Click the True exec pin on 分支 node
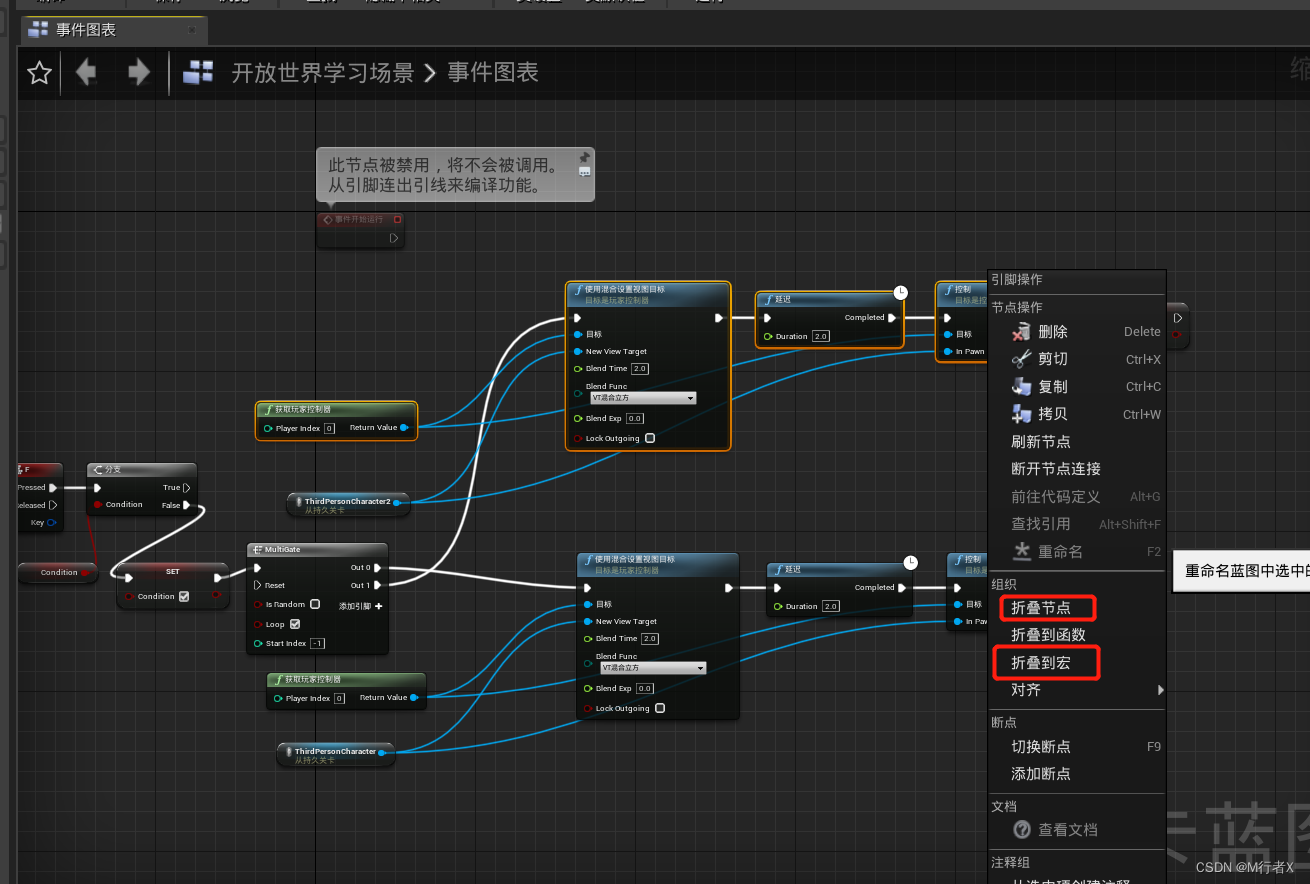This screenshot has width=1310, height=884. tap(187, 488)
